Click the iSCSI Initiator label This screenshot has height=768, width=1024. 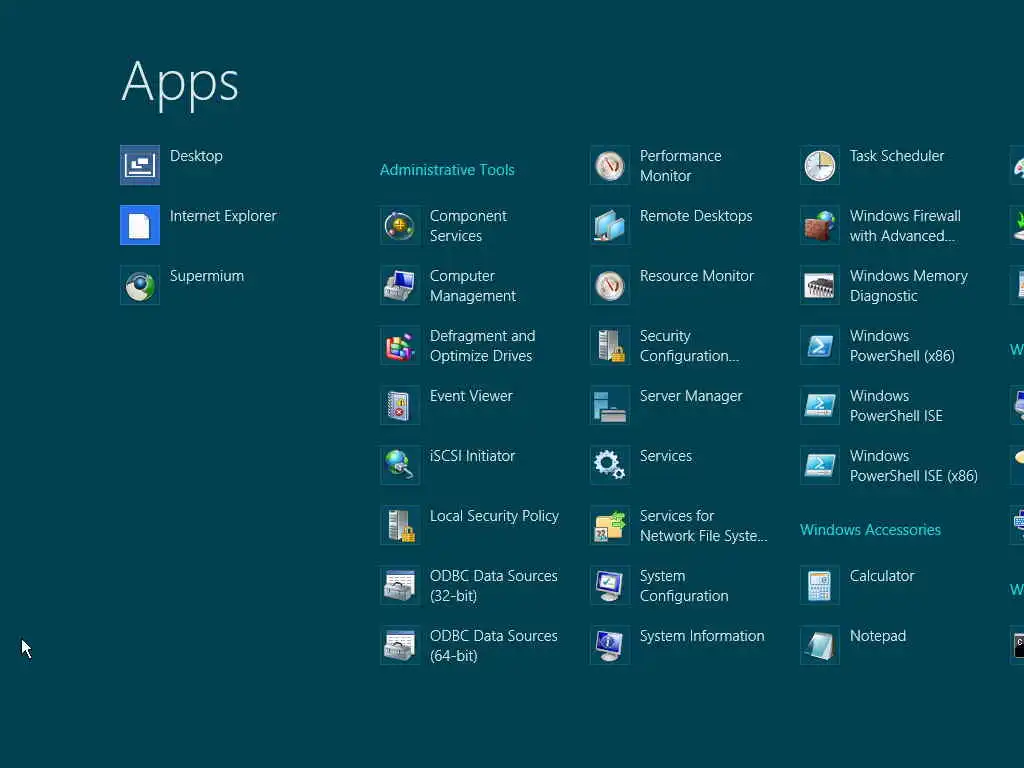[x=473, y=456]
